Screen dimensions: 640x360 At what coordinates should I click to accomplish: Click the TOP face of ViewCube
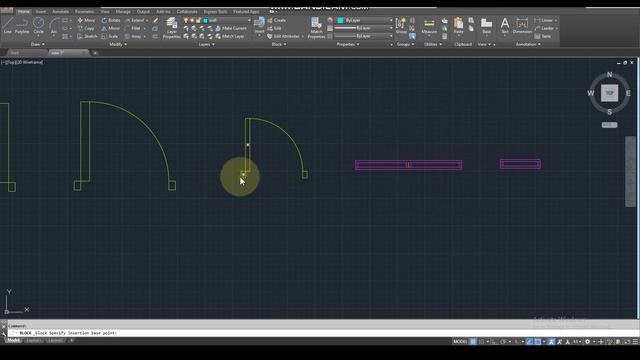[x=609, y=93]
